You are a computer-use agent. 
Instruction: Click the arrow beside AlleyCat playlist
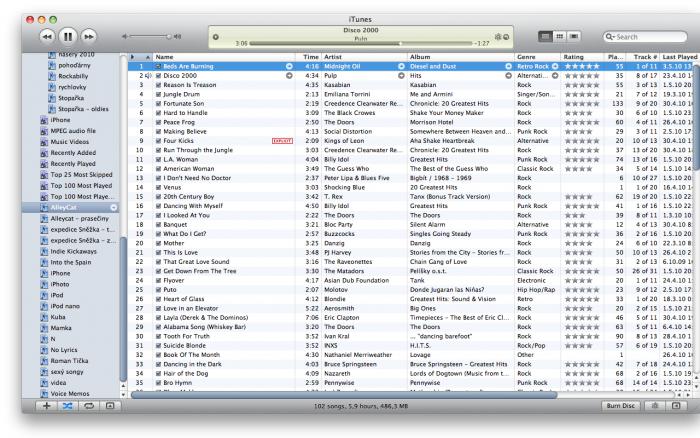113,206
